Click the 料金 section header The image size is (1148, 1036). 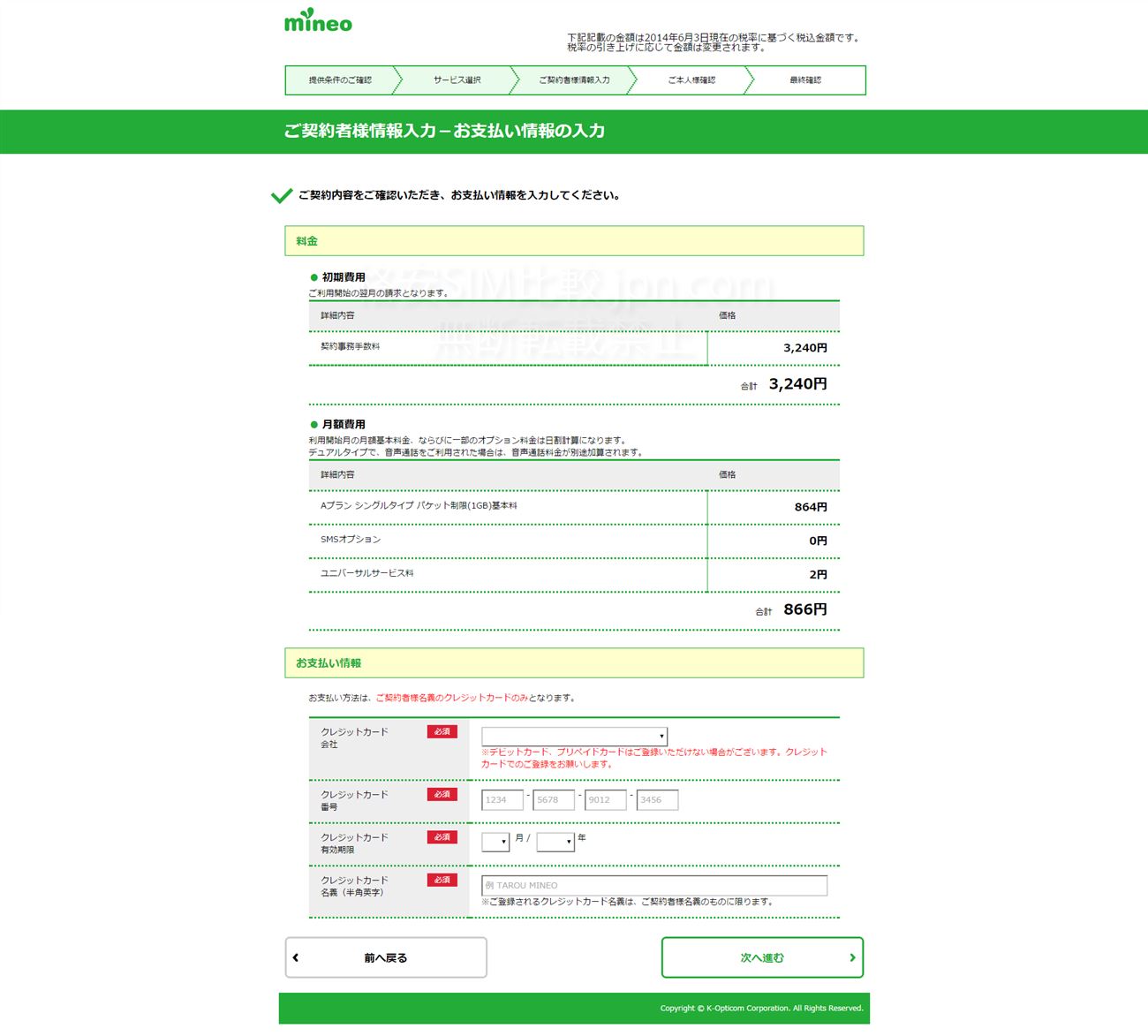pyautogui.click(x=574, y=241)
